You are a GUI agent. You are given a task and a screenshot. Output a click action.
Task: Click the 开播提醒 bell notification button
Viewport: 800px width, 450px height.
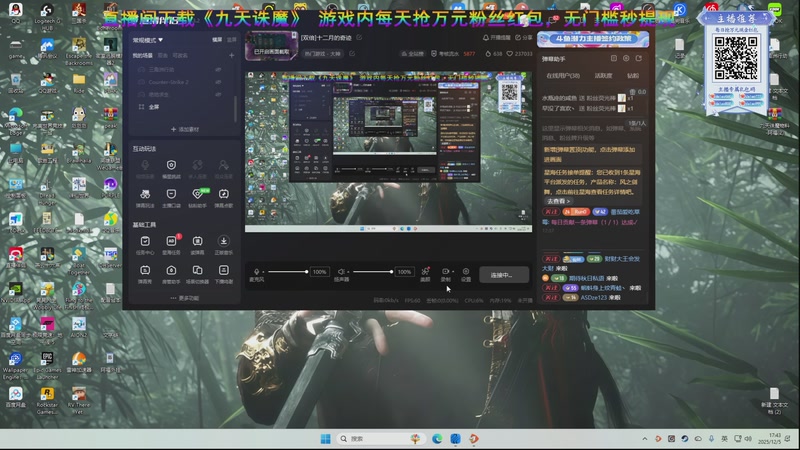pyautogui.click(x=496, y=38)
